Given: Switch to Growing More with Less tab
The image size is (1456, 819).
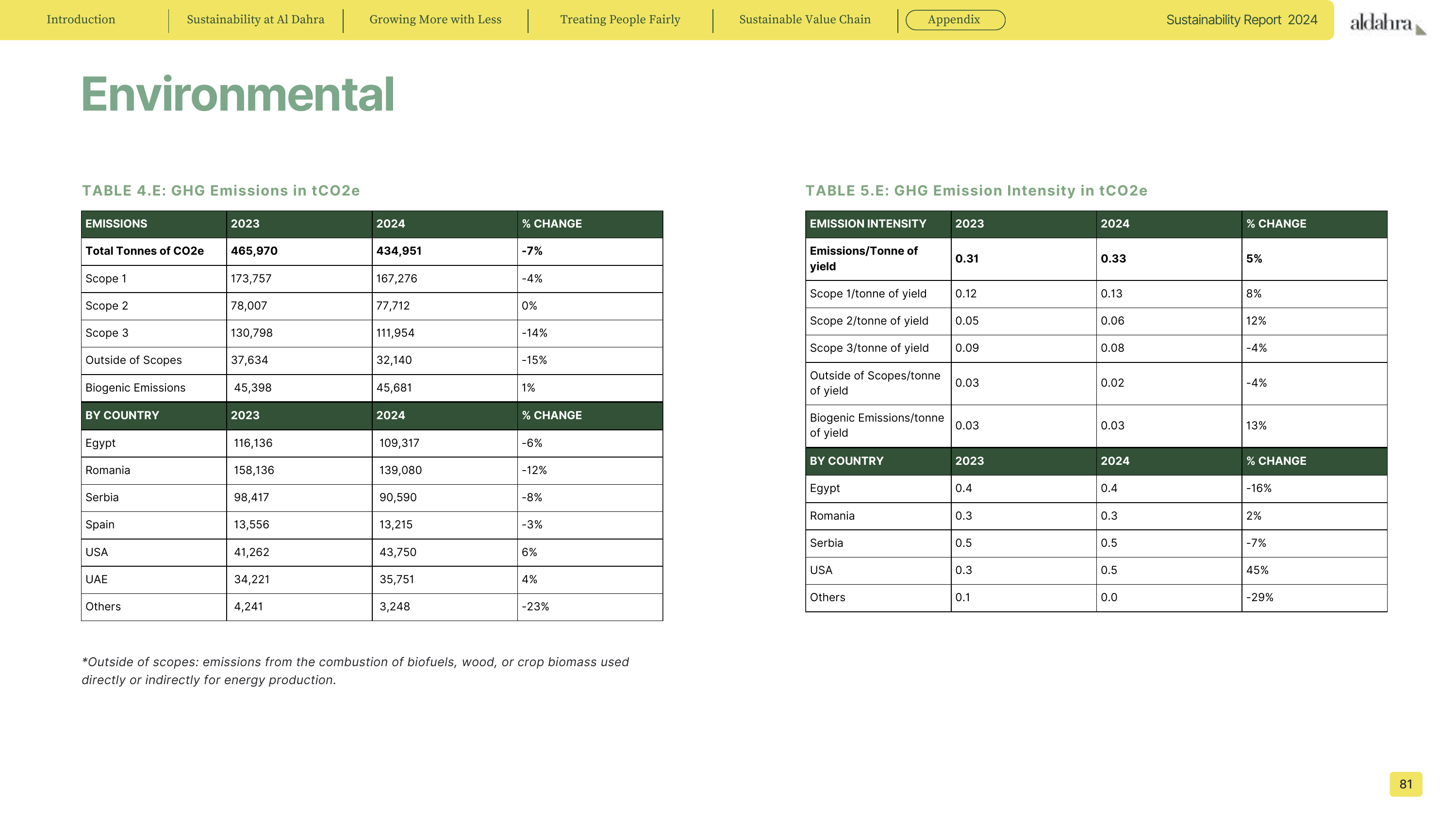Looking at the screenshot, I should tap(435, 19).
